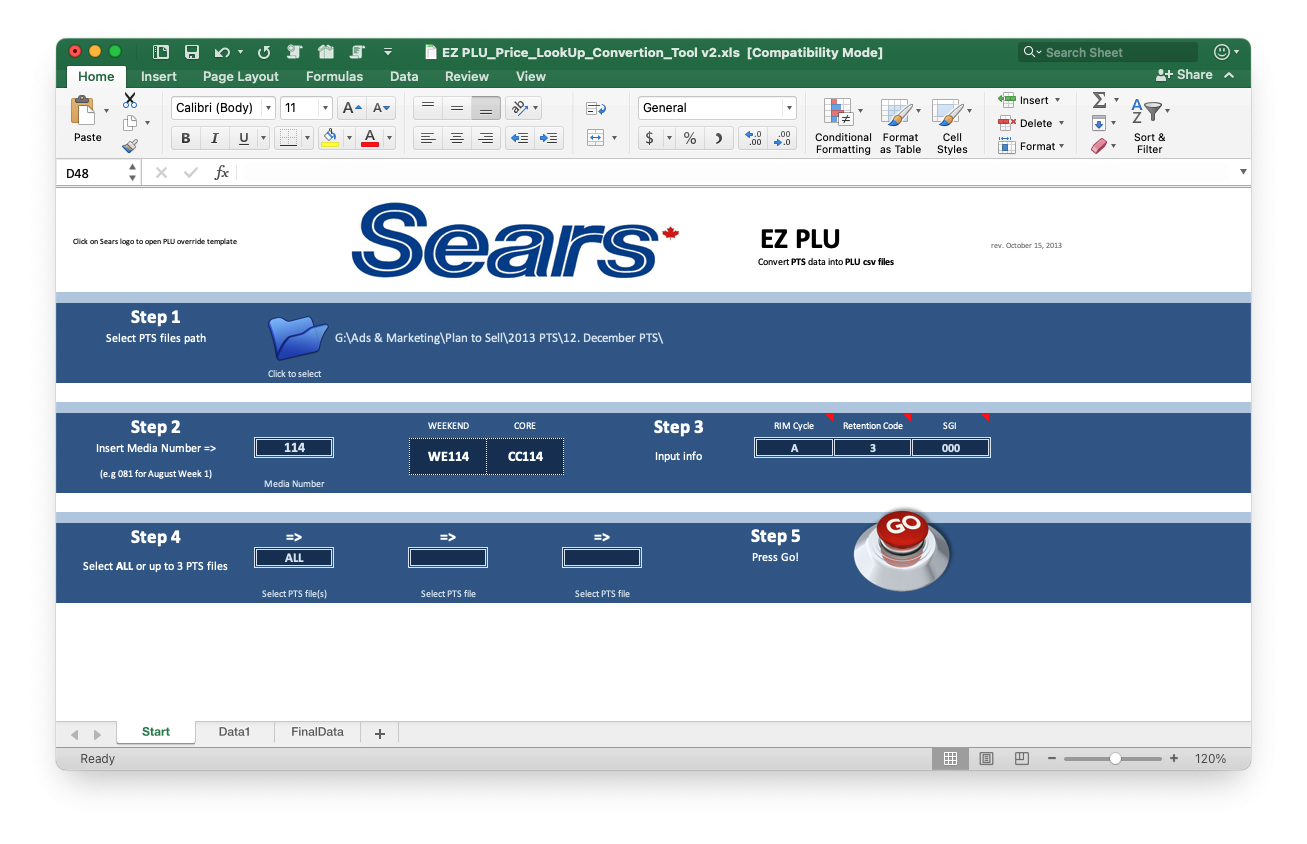Image resolution: width=1307 pixels, height=844 pixels.
Task: Click the Redo icon in quick access toolbar
Action: (265, 52)
